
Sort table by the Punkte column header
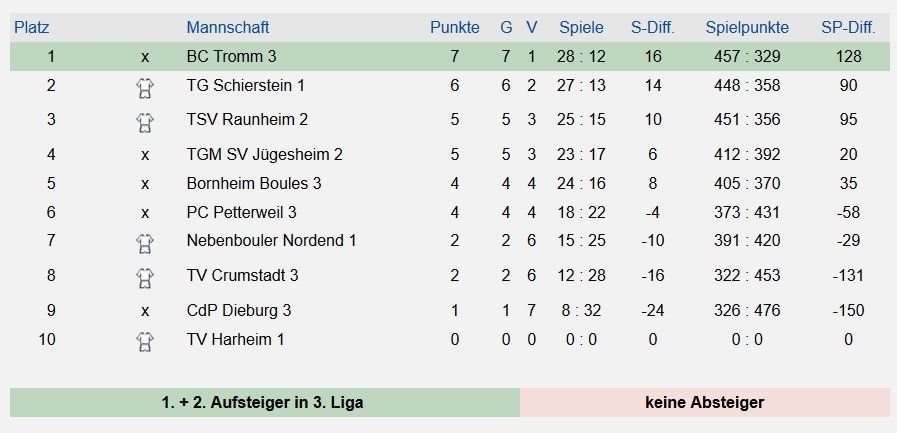pyautogui.click(x=455, y=27)
